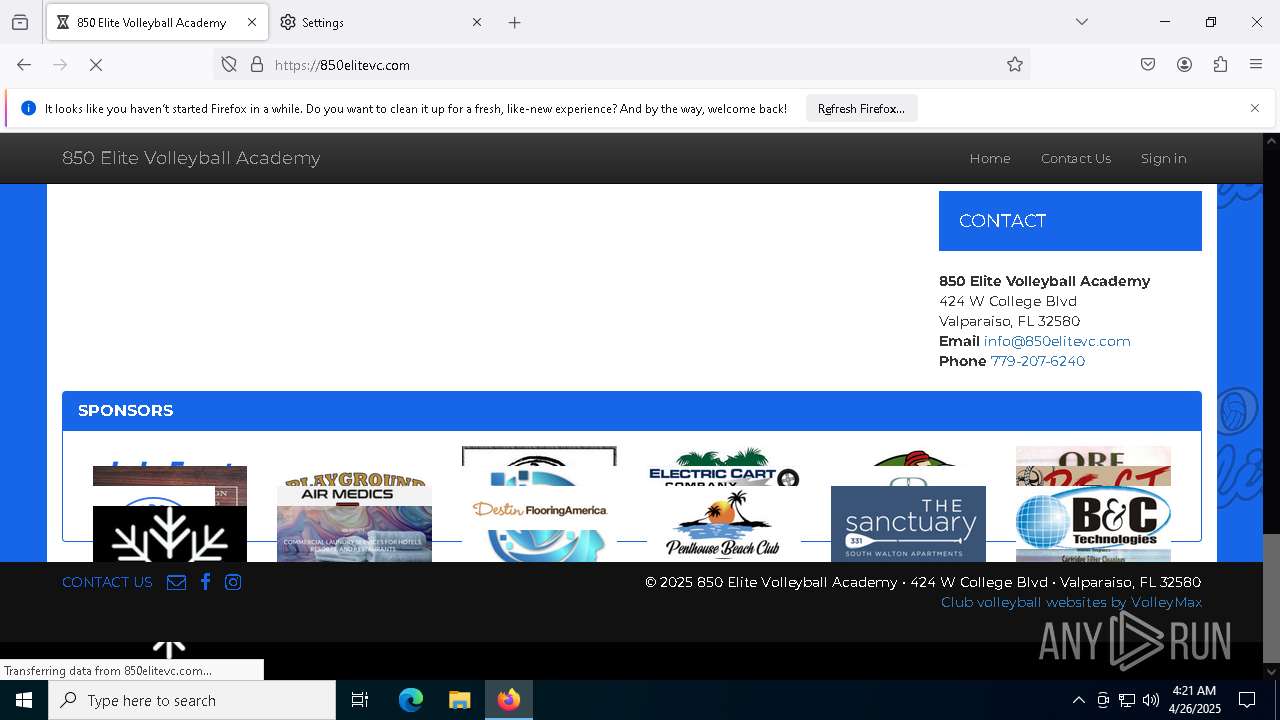This screenshot has width=1280, height=720.
Task: Open The Sanctuary South Walton sponsor logo
Action: (908, 524)
